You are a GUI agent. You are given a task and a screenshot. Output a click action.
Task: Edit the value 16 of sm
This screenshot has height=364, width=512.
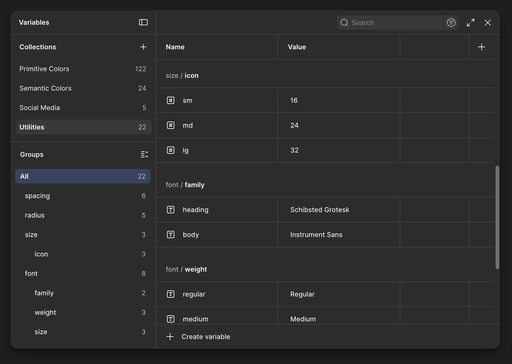point(339,100)
